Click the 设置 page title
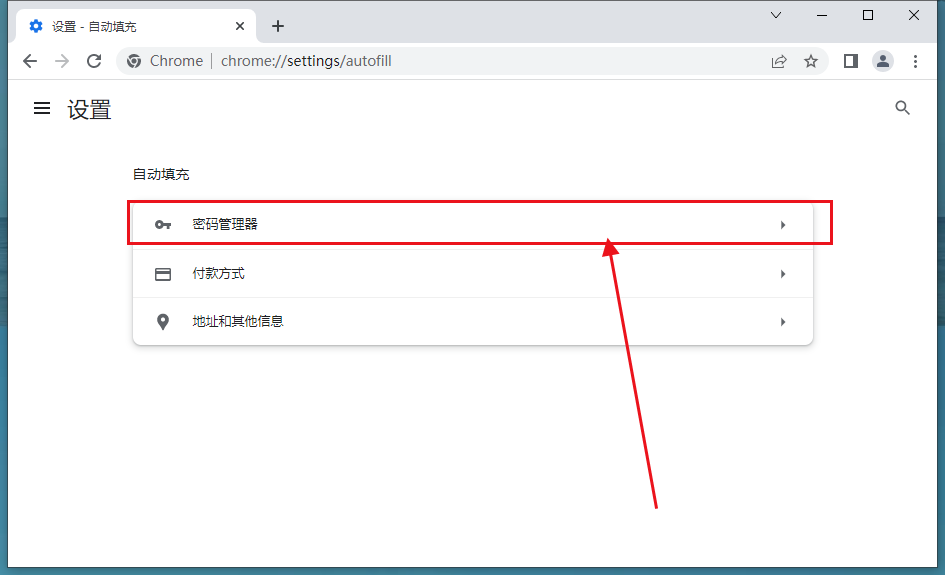945x575 pixels. pyautogui.click(x=89, y=110)
